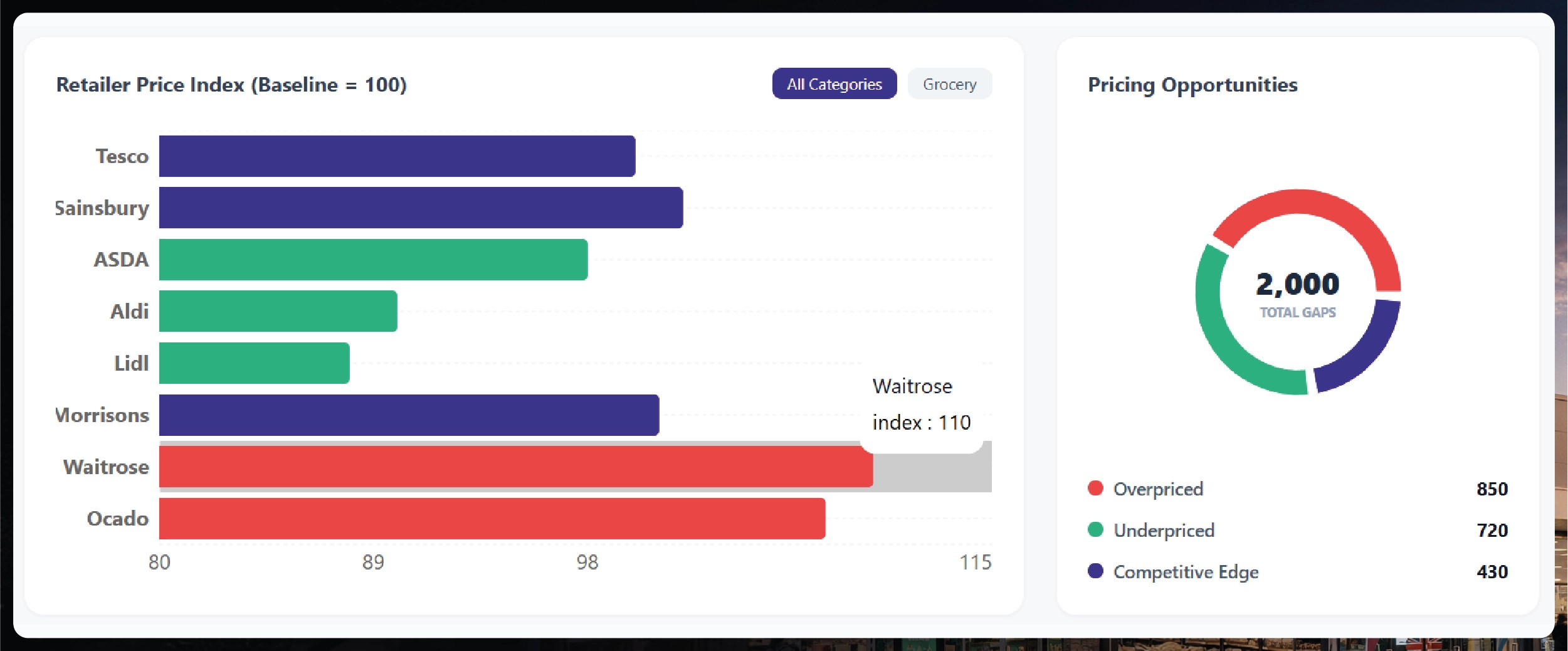Click the purple Competitive Edge legend dot
This screenshot has height=651, width=1568.
[1095, 571]
